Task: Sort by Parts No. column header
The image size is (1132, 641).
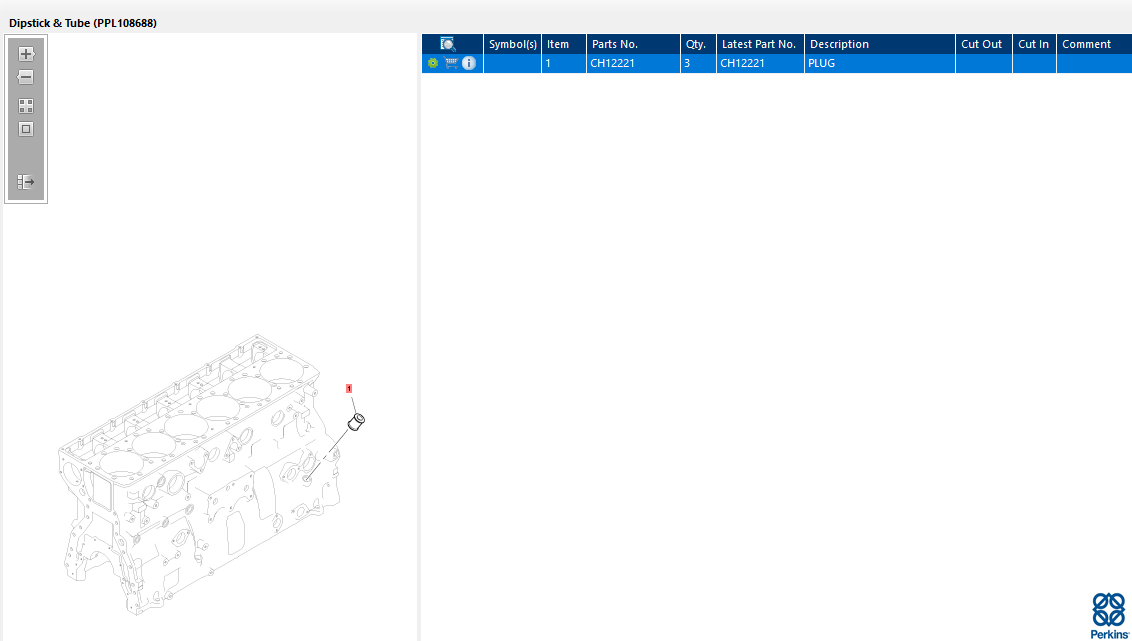Action: (x=633, y=44)
